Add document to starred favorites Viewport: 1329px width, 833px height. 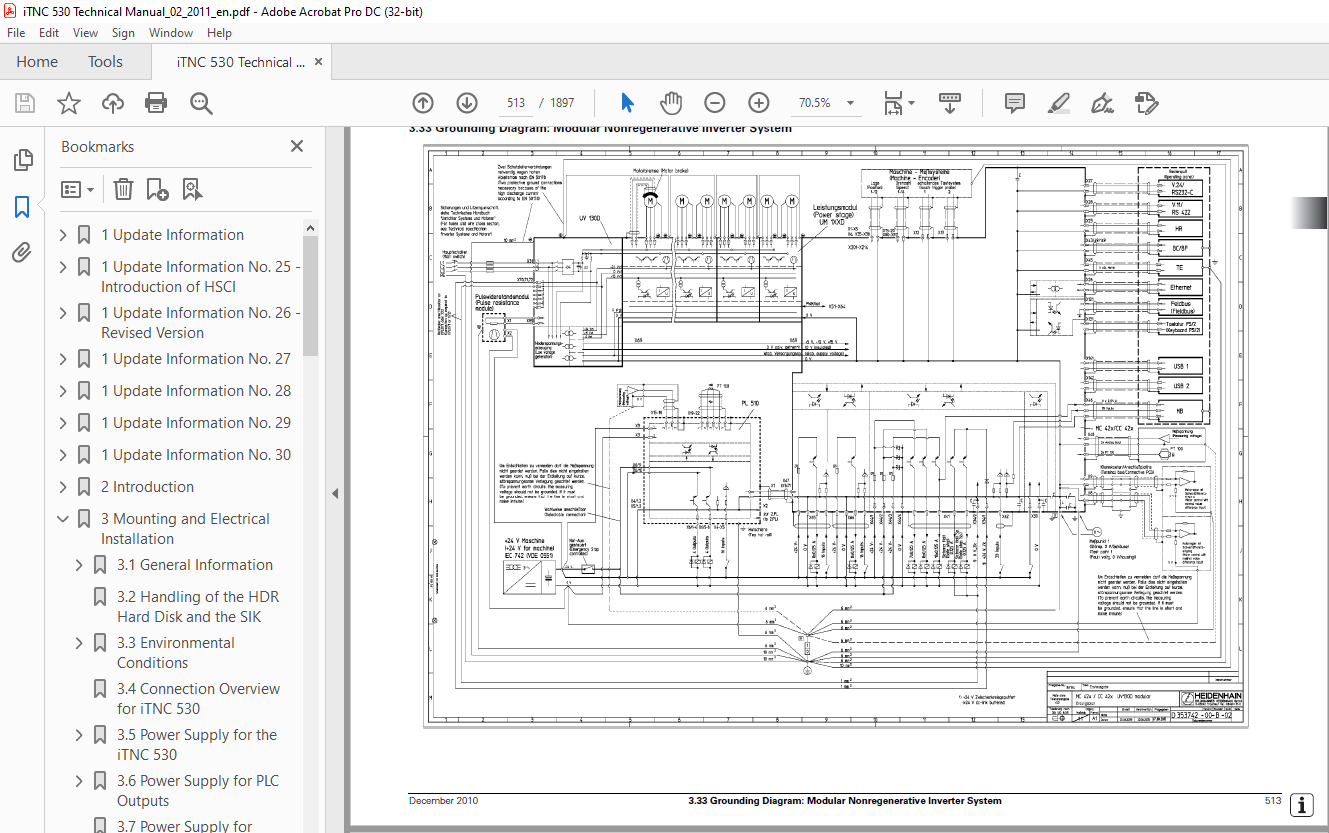69,103
